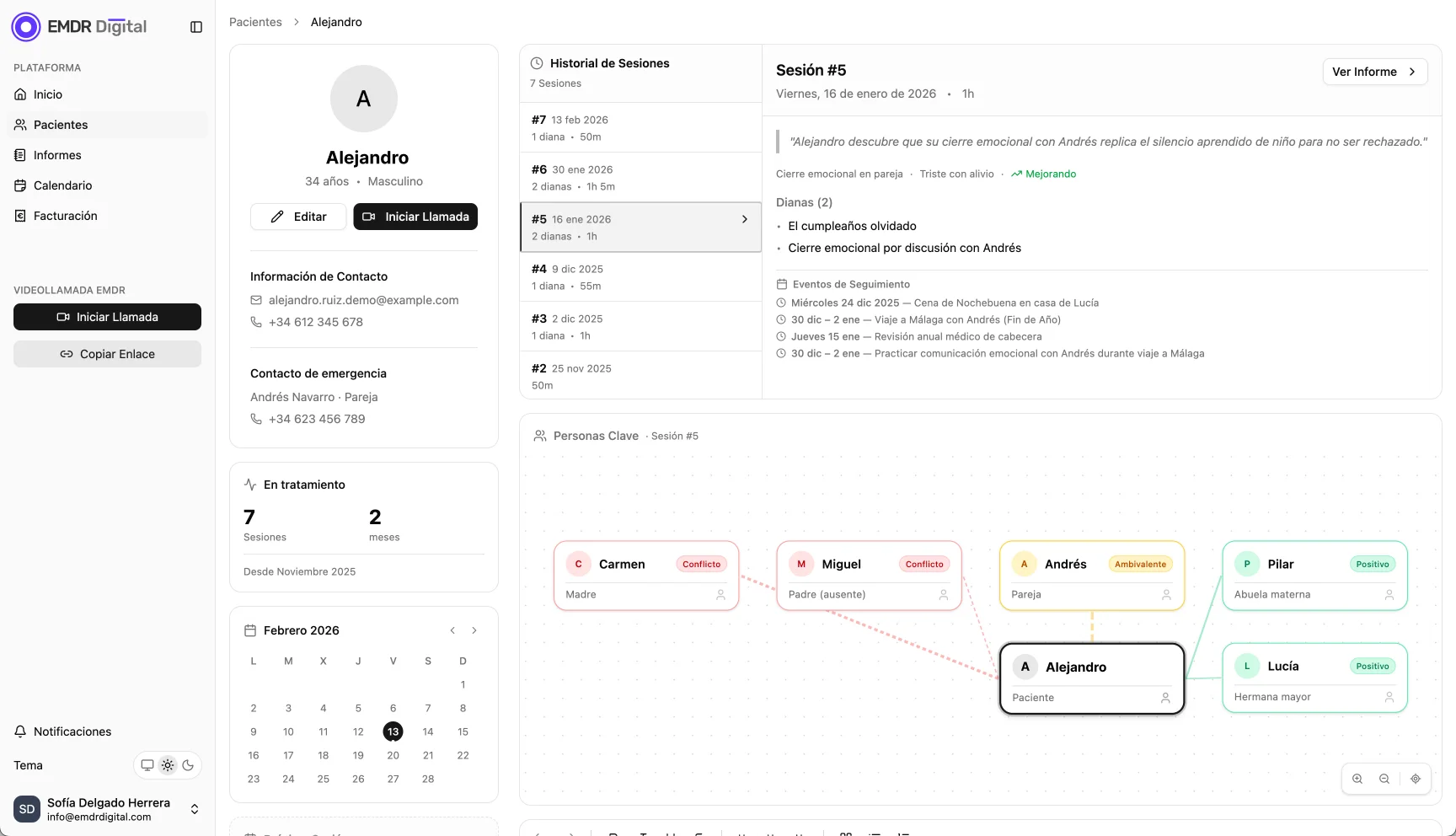Viewport: 1456px width, 836px height.
Task: Click the fit view icon on map
Action: click(x=1416, y=779)
